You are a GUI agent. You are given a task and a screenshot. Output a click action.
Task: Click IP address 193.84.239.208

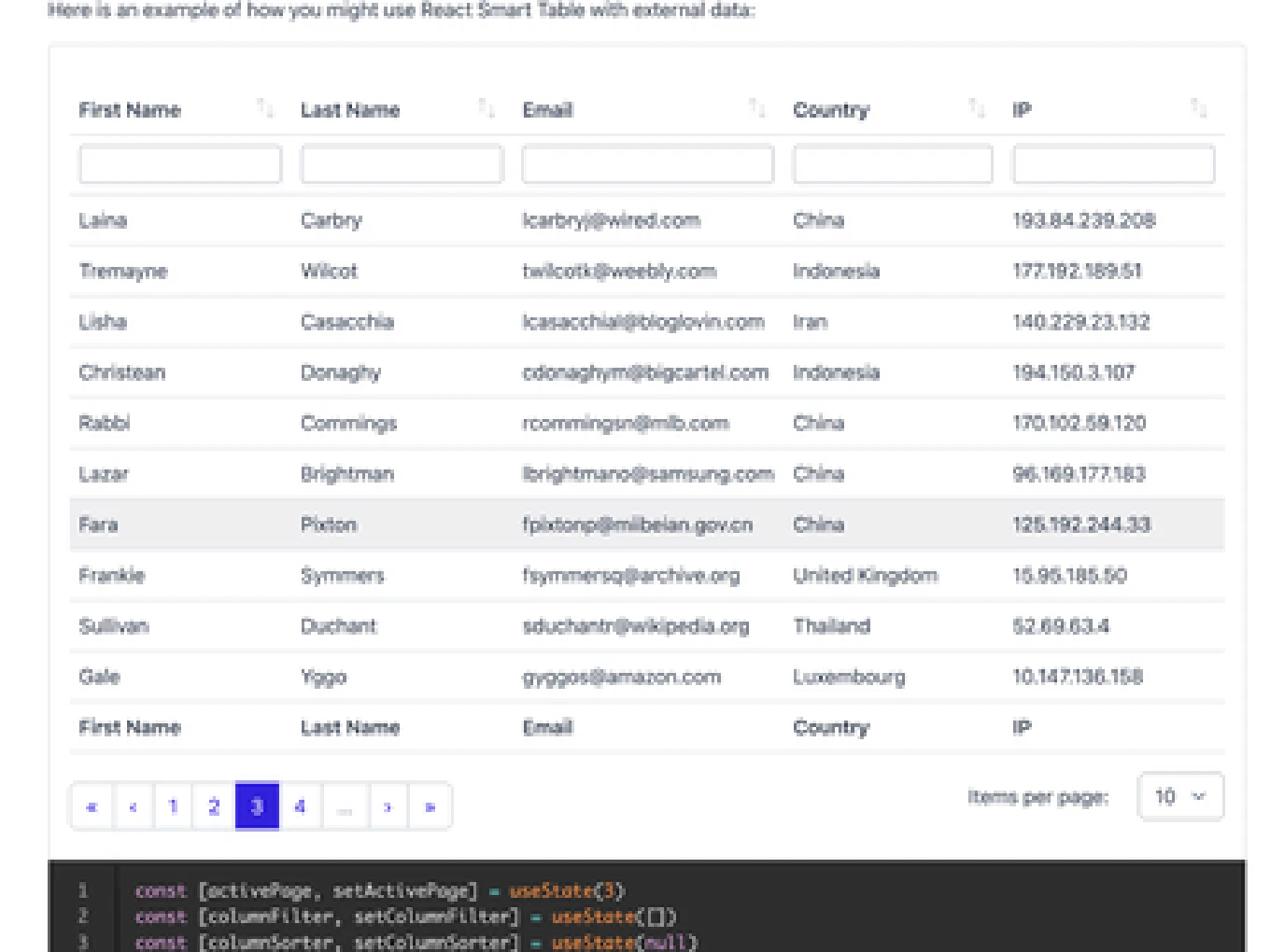point(1084,220)
